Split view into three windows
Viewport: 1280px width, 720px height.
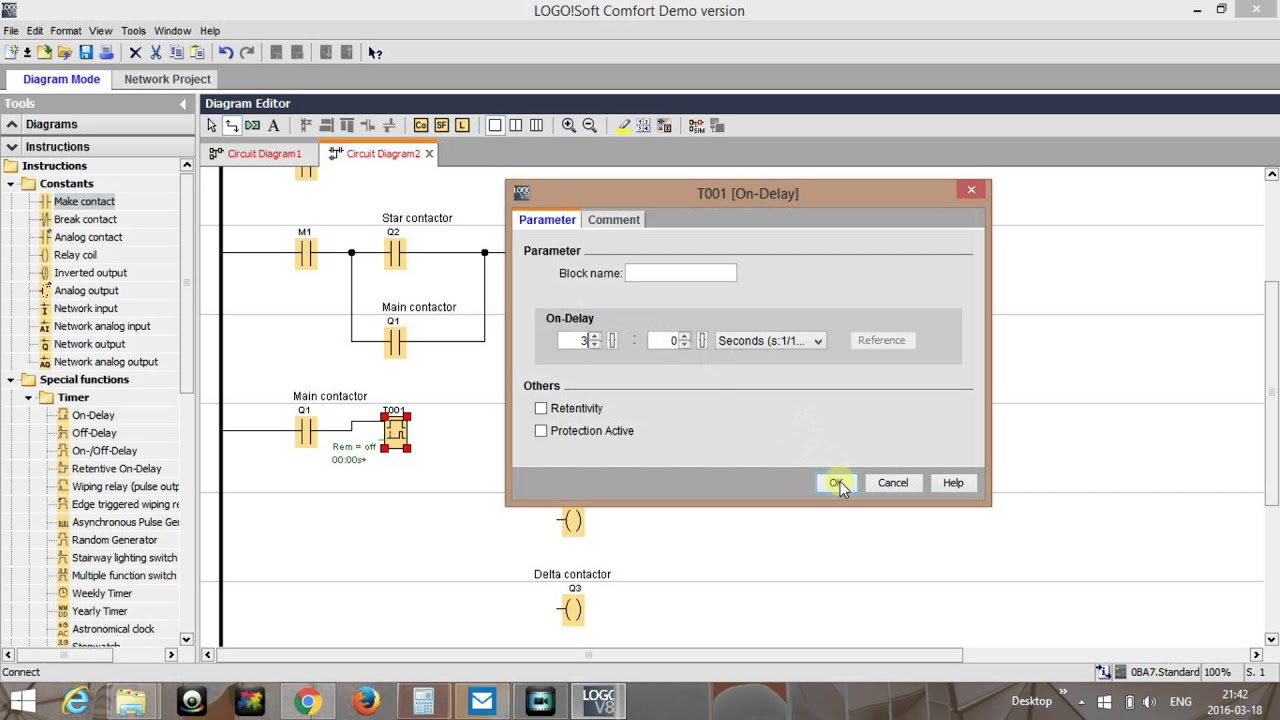[x=536, y=125]
